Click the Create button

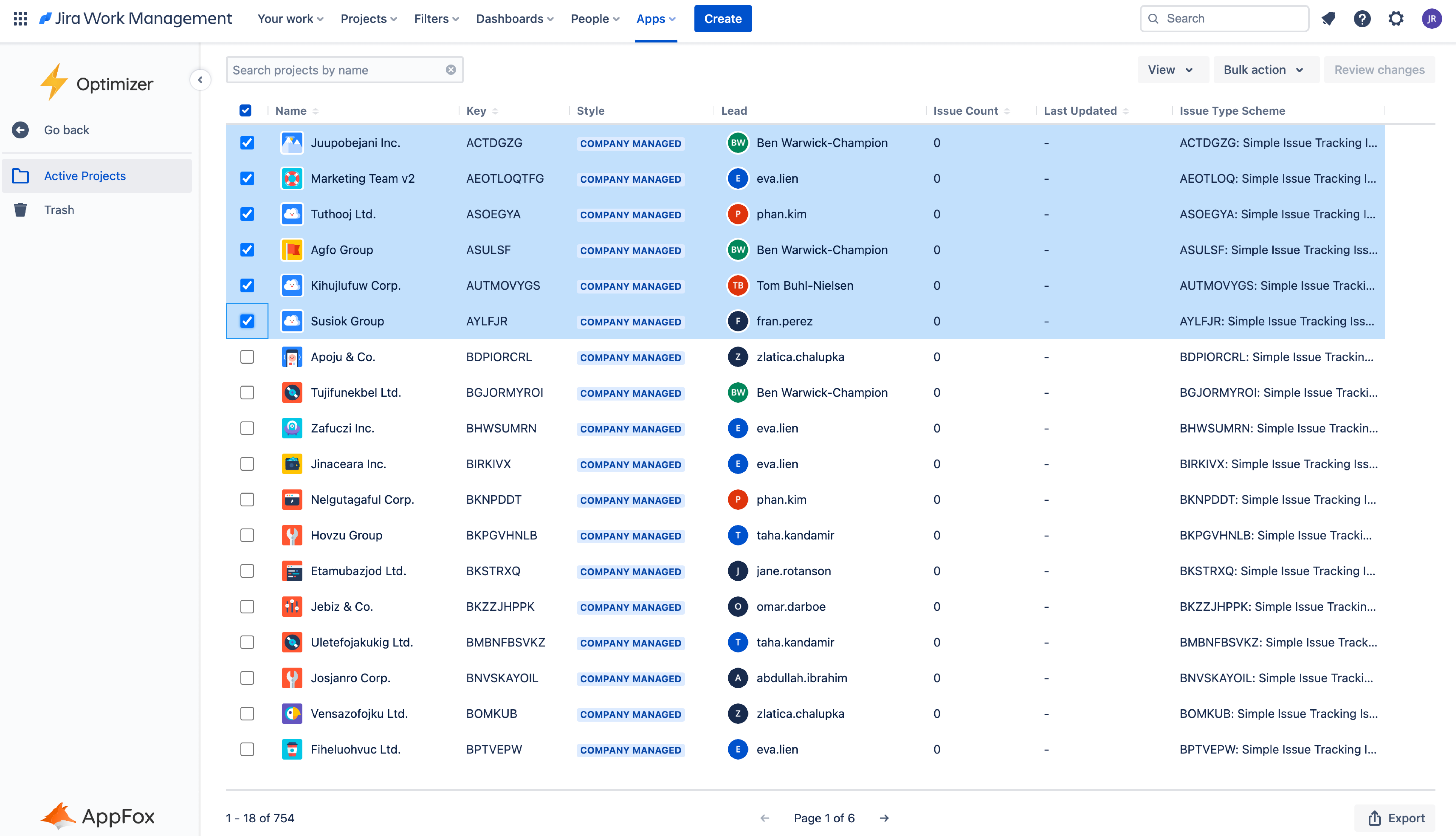pyautogui.click(x=723, y=18)
